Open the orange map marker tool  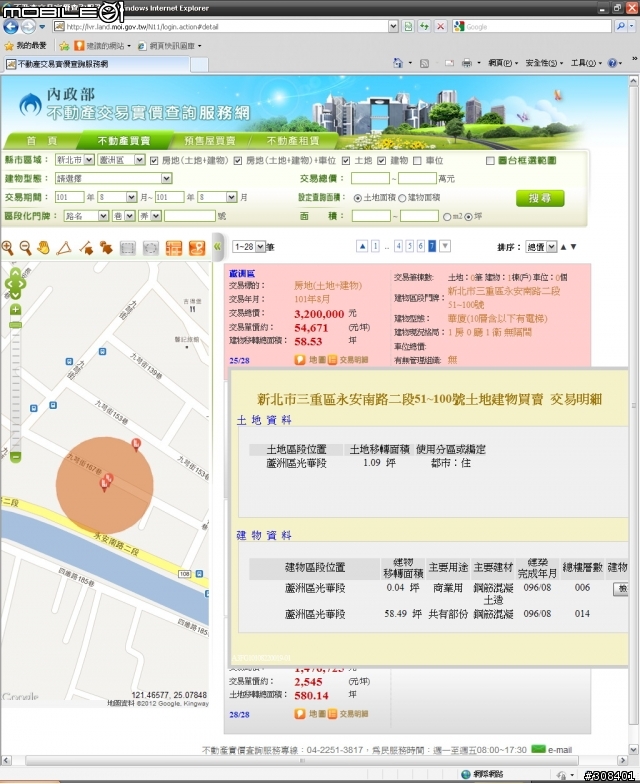[x=197, y=248]
